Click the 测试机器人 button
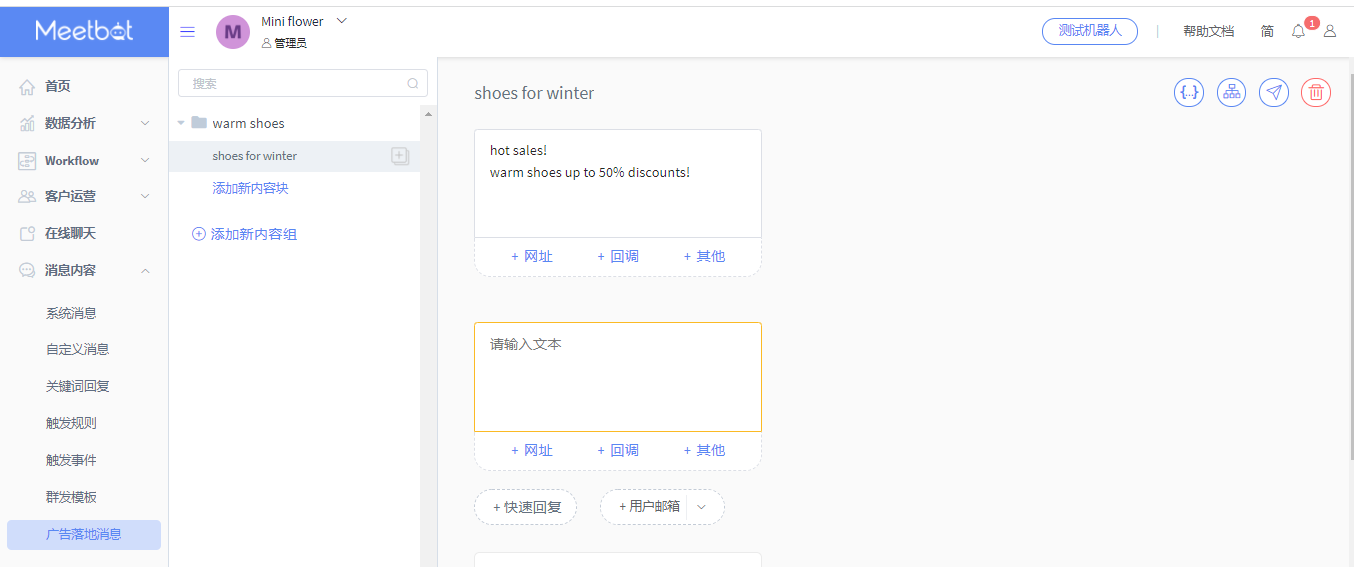Viewport: 1354px width, 567px height. 1090,31
